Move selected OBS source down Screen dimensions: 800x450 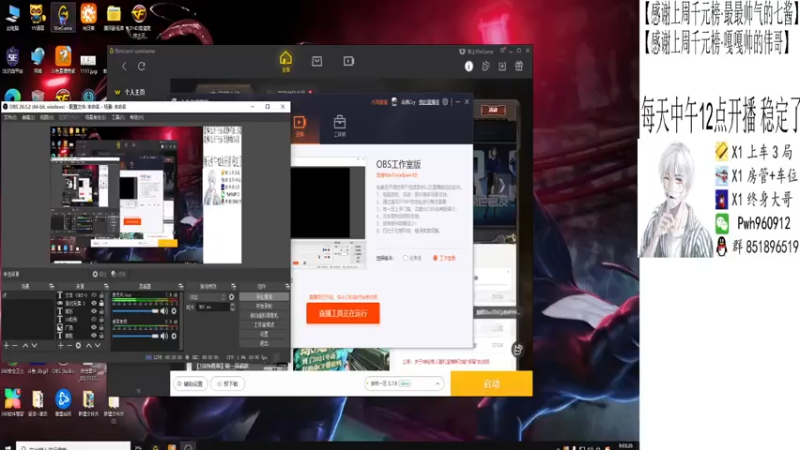point(97,345)
